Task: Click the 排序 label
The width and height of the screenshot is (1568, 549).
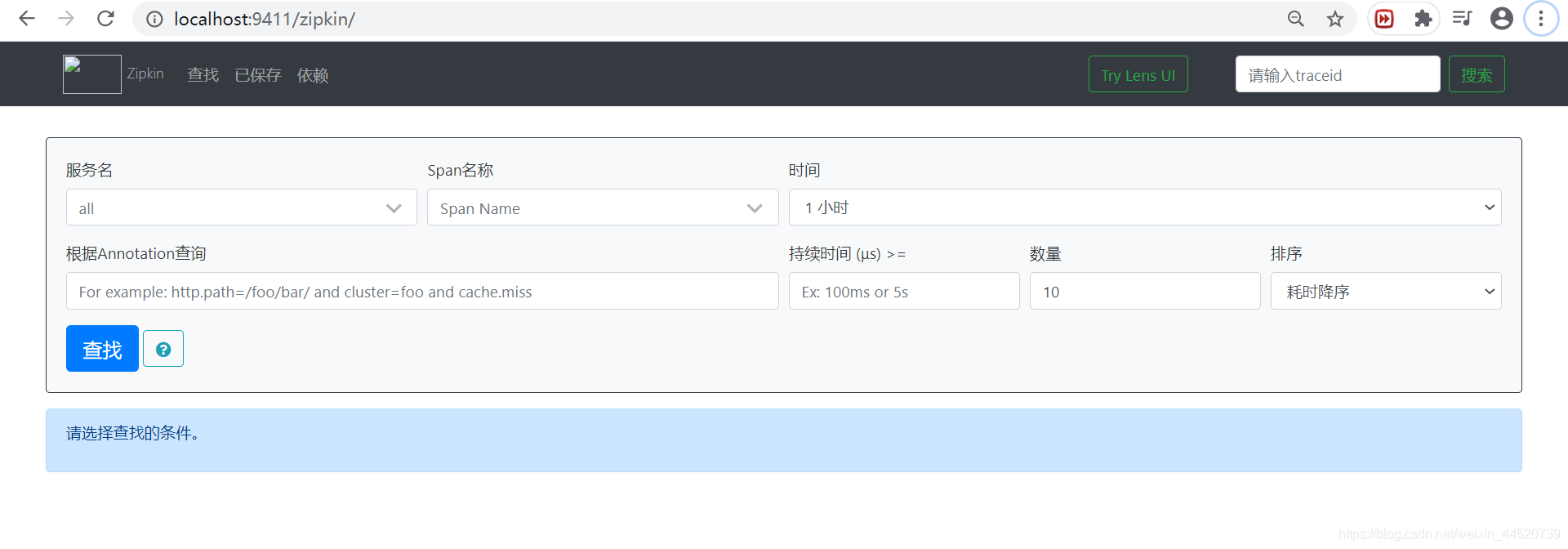Action: [x=1286, y=253]
